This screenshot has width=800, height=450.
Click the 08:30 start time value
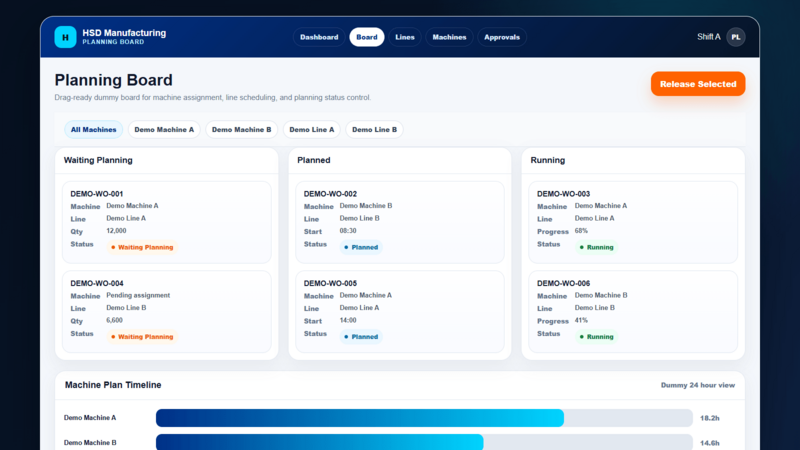pos(348,231)
